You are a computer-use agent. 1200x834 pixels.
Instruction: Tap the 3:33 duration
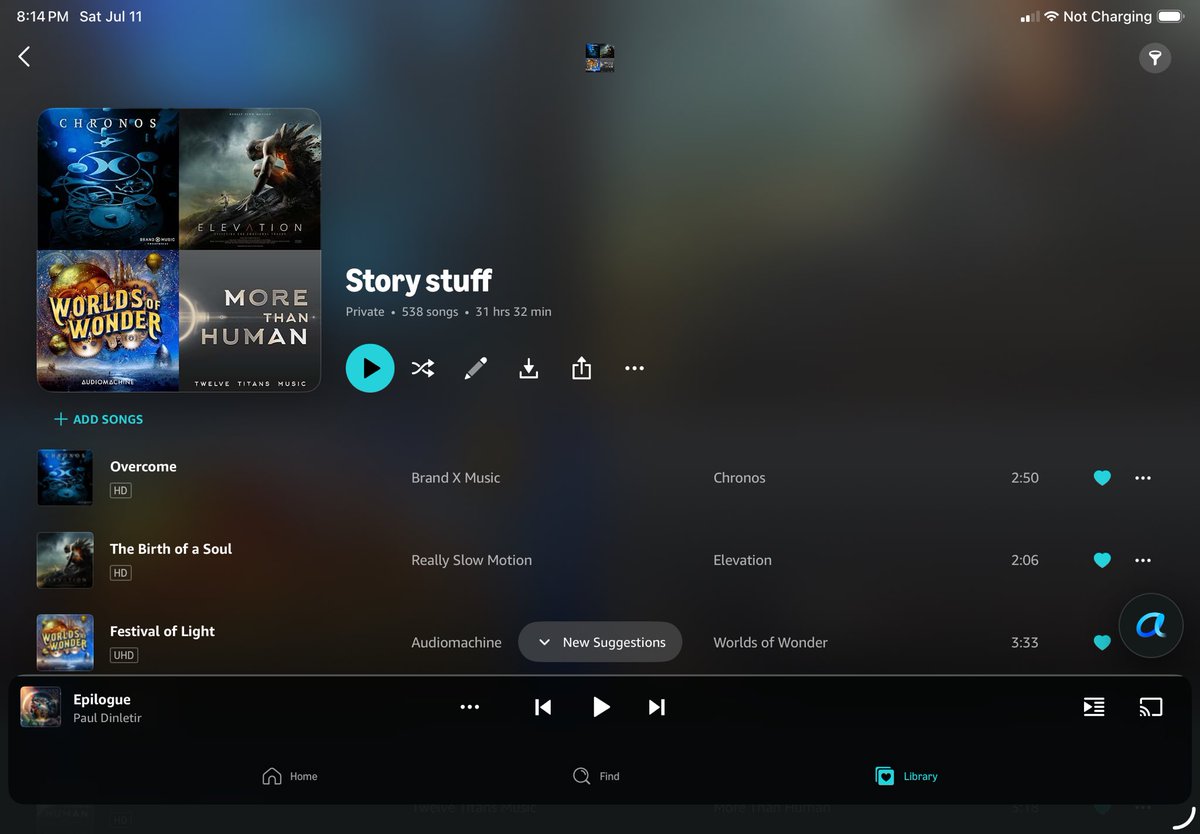(x=1024, y=642)
